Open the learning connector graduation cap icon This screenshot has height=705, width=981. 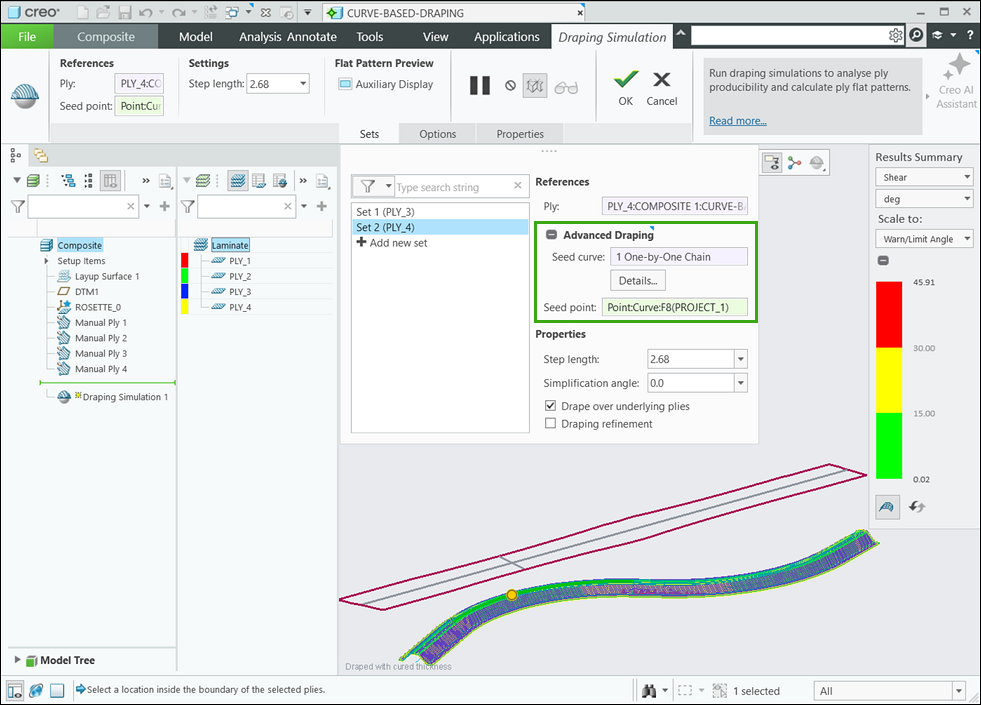pos(937,36)
